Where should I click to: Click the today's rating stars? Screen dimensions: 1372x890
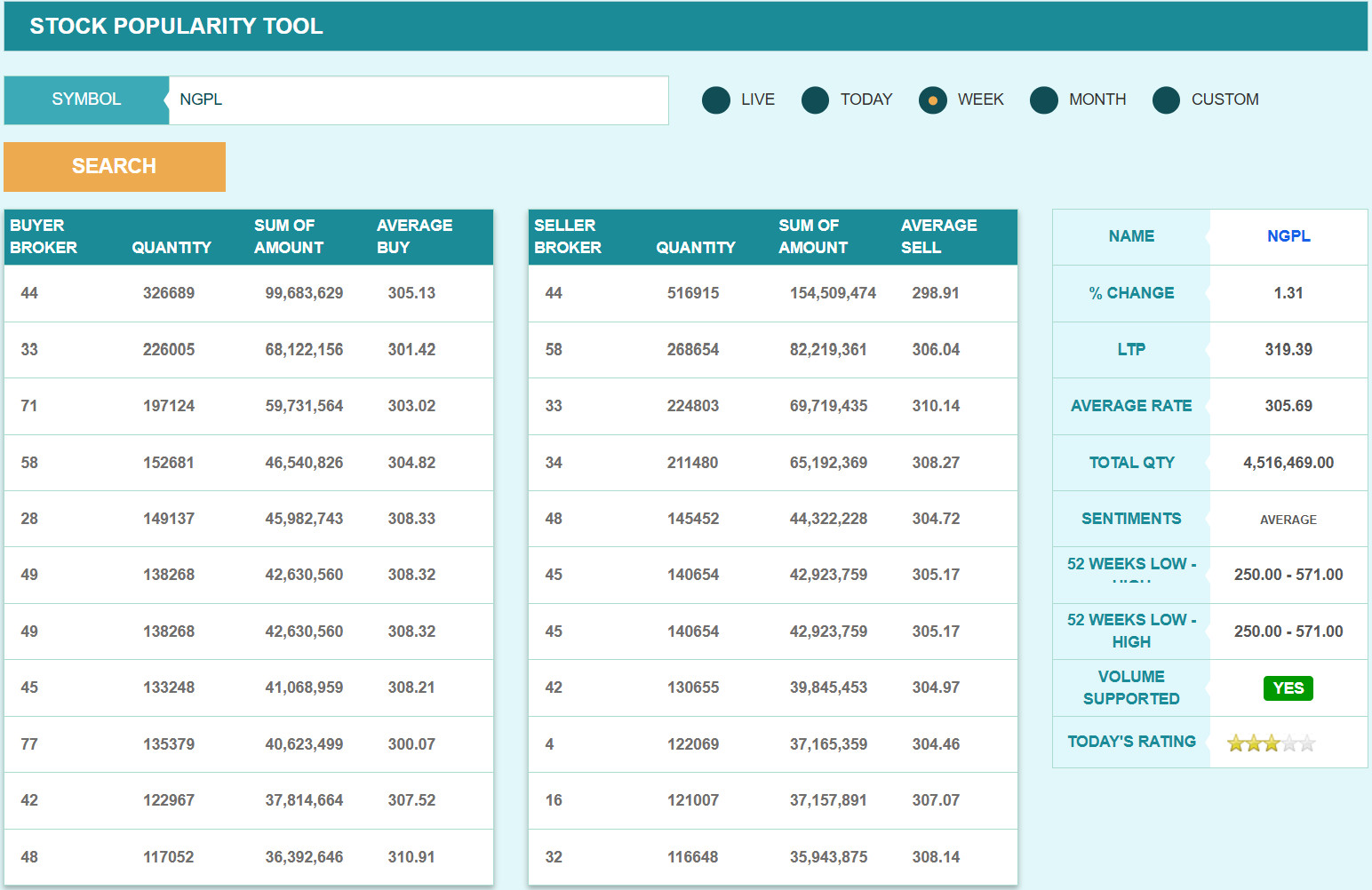pos(1271,743)
